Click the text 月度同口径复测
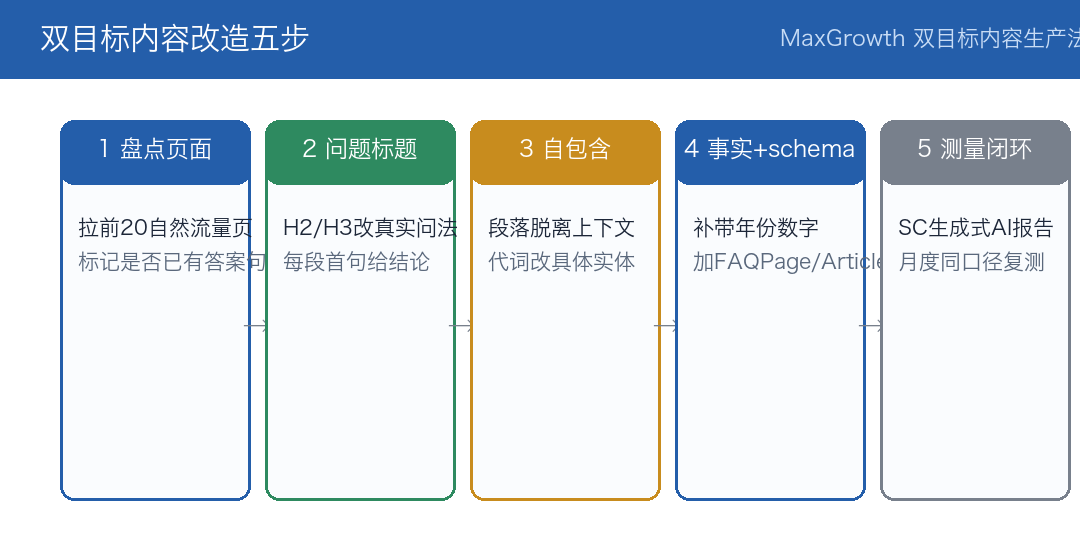Screen dimensions: 1080x560 tap(971, 262)
